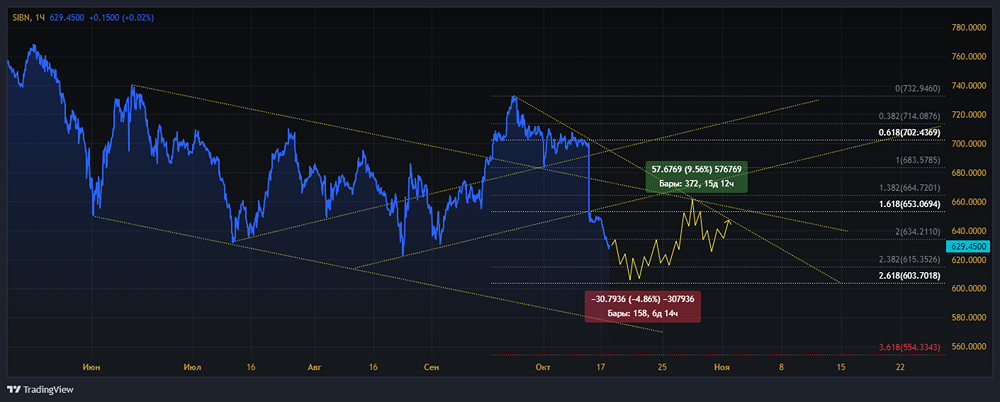The width and height of the screenshot is (1000, 402).
Task: Select the green 57.6769 (9.56%) measure label
Action: (x=696, y=177)
